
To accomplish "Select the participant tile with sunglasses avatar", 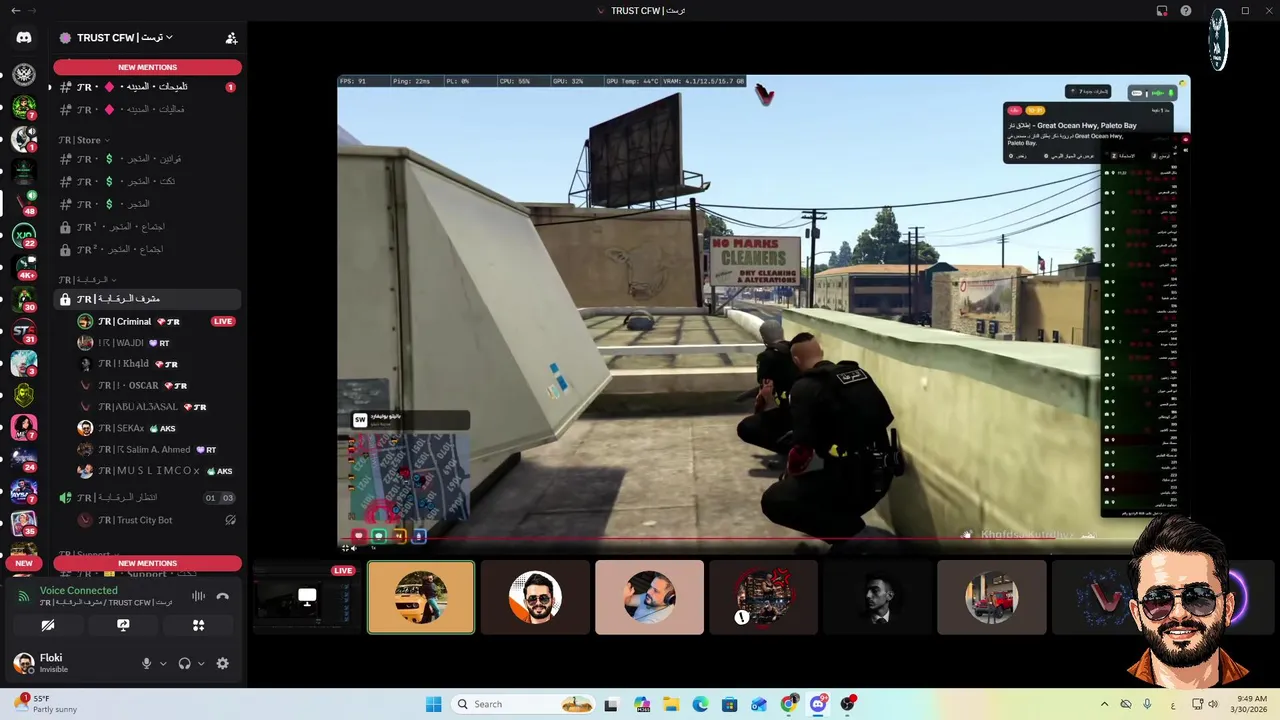I will (x=535, y=597).
